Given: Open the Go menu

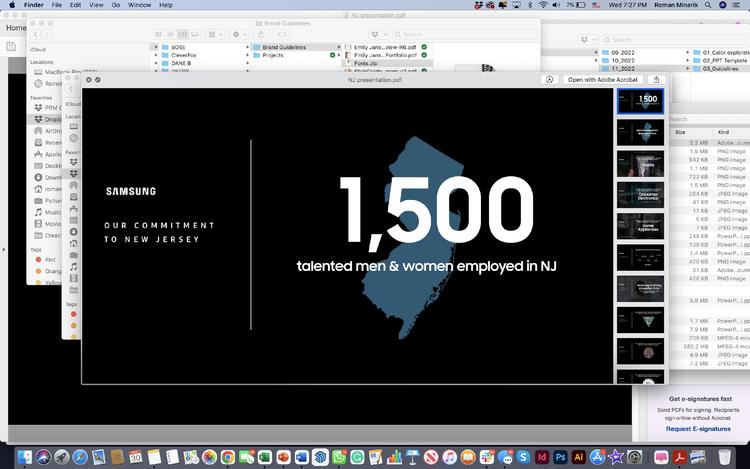Looking at the screenshot, I should coord(116,5).
